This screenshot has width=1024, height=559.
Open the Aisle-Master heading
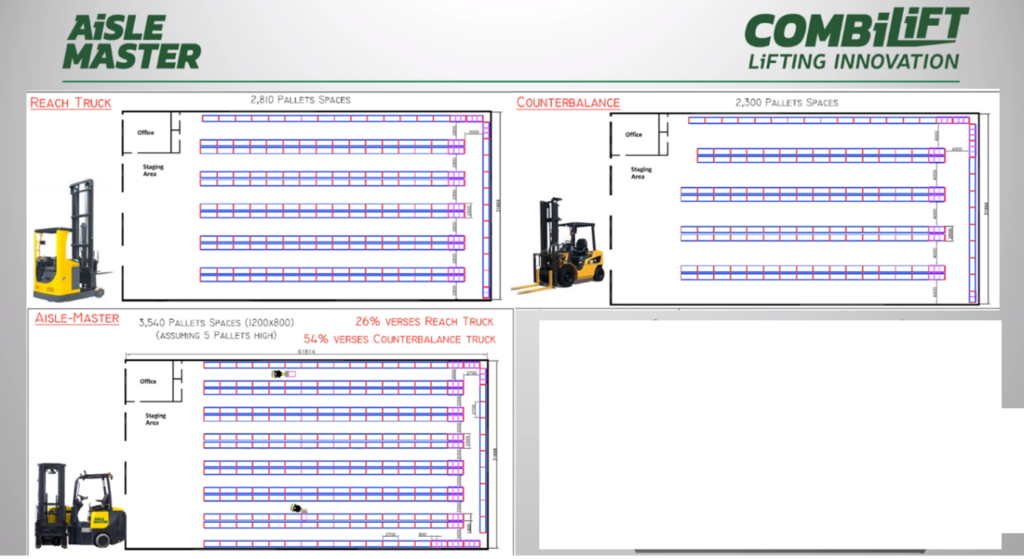(x=76, y=319)
